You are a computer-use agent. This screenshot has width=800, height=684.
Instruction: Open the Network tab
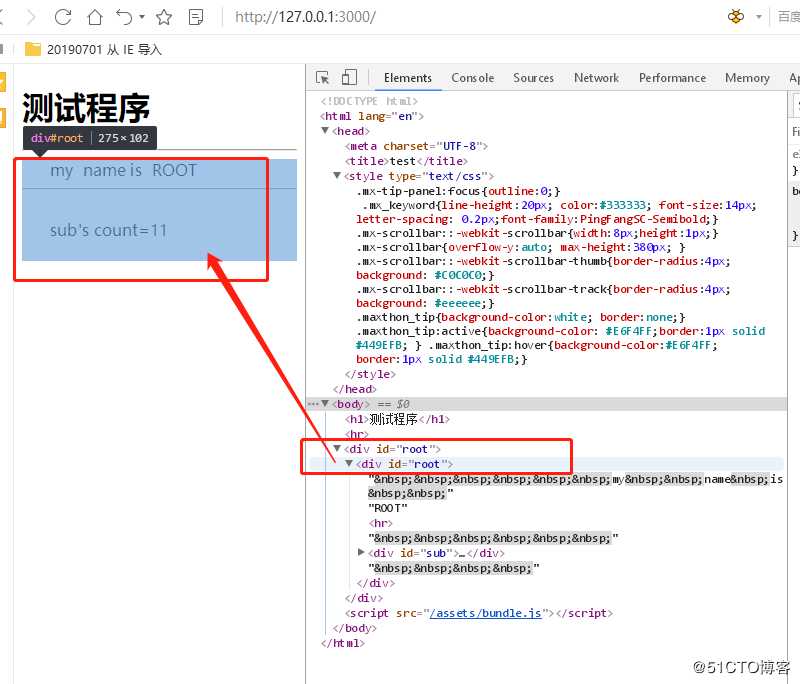coord(596,78)
